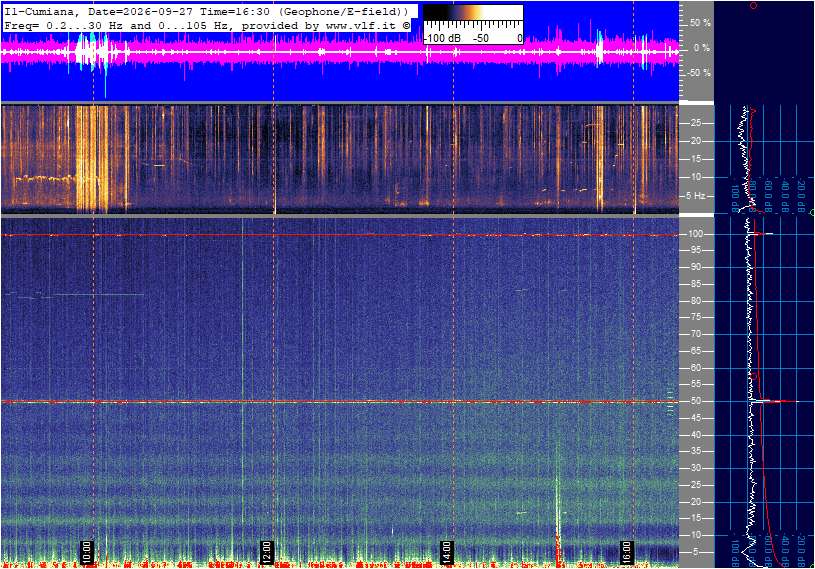
Task: Click the '0 %' amplitude axis label
Action: 702,48
